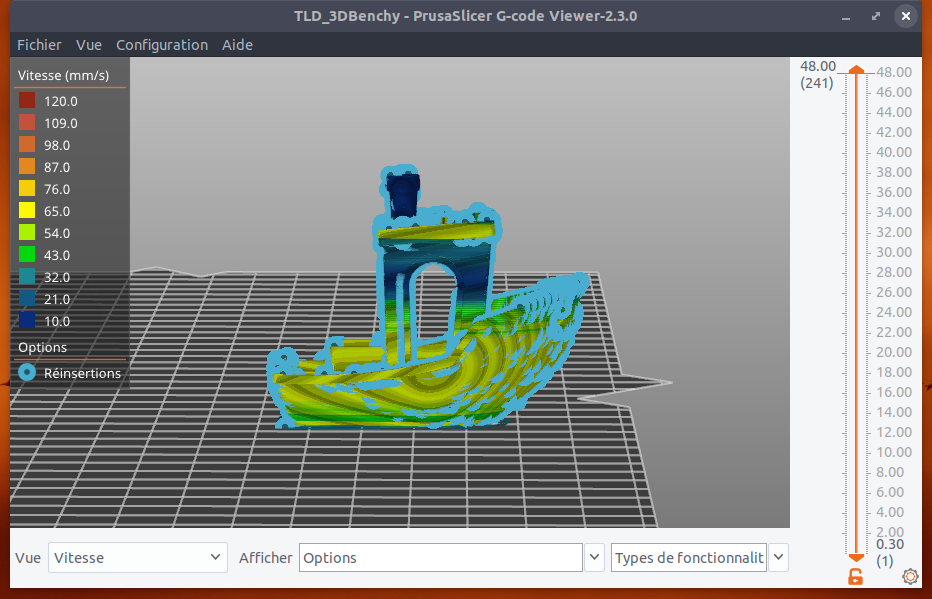Click the 21.0 speed color swatch
Screen dimensions: 932x599
pos(27,298)
